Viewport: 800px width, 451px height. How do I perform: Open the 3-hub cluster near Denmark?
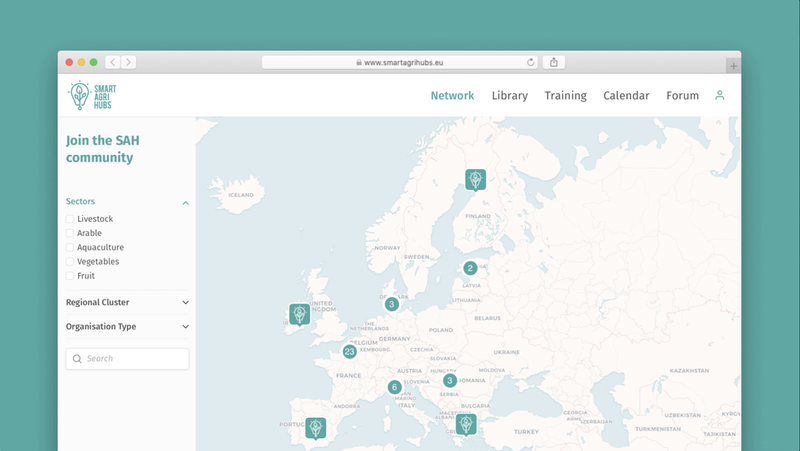392,304
